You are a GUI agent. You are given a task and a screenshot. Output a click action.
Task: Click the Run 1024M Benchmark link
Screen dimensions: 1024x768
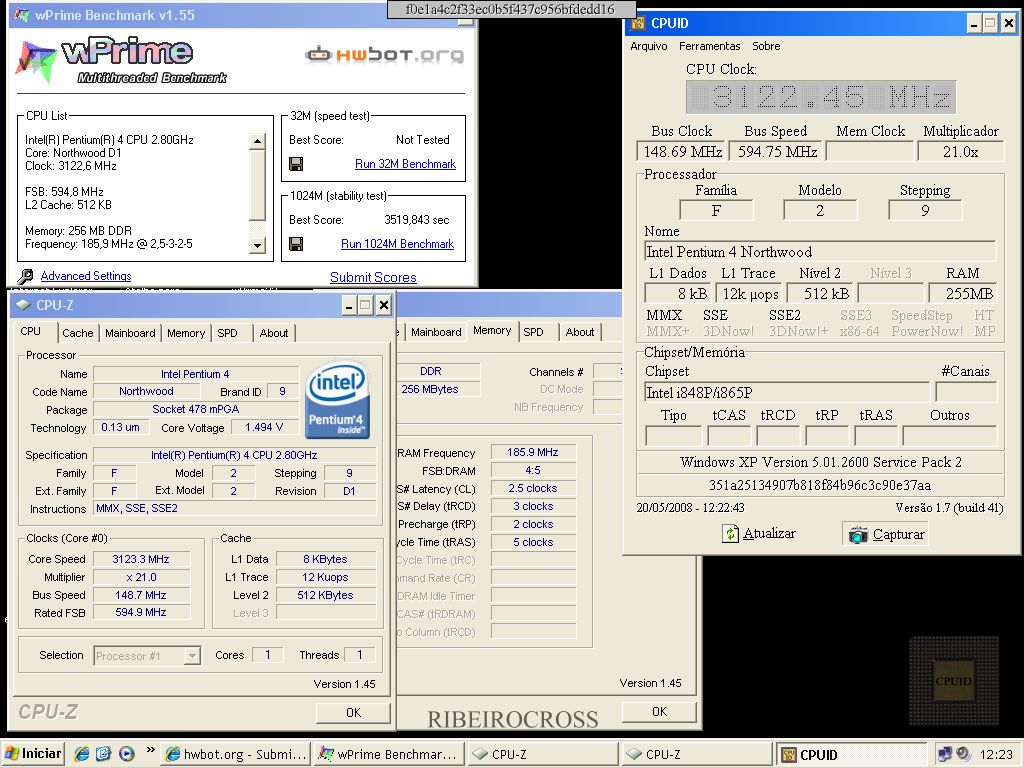pos(397,244)
